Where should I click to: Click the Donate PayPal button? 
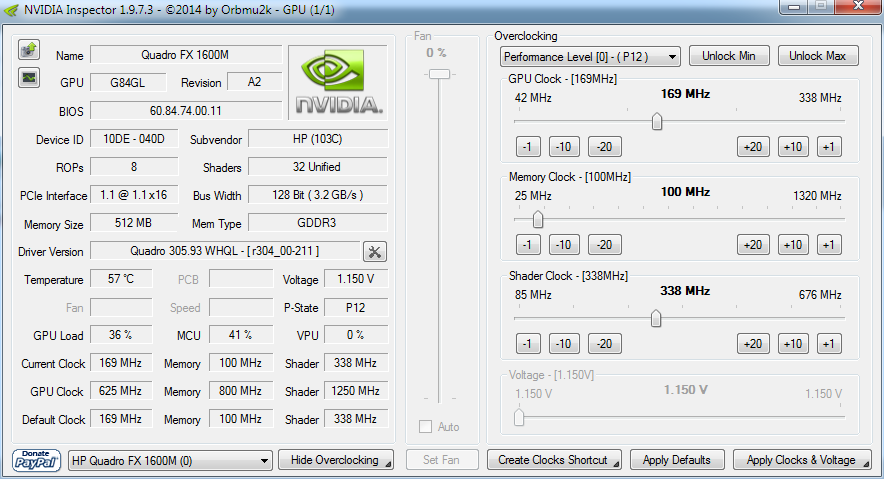click(36, 460)
